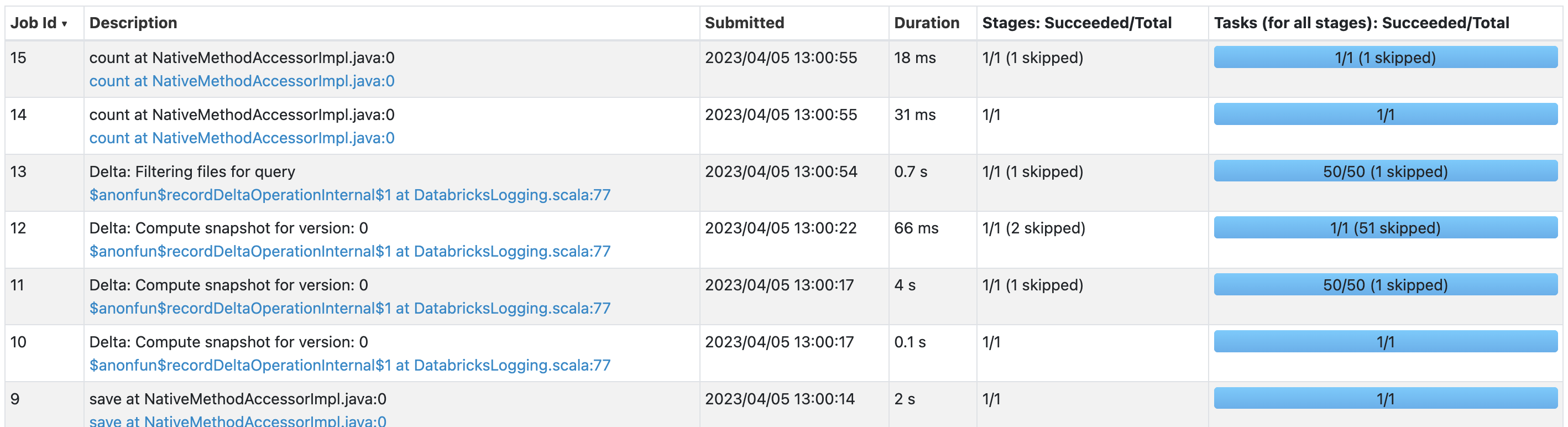The height and width of the screenshot is (427, 1568).
Task: Click the Stages: Succeeded/Total column header
Action: pyautogui.click(x=1076, y=23)
